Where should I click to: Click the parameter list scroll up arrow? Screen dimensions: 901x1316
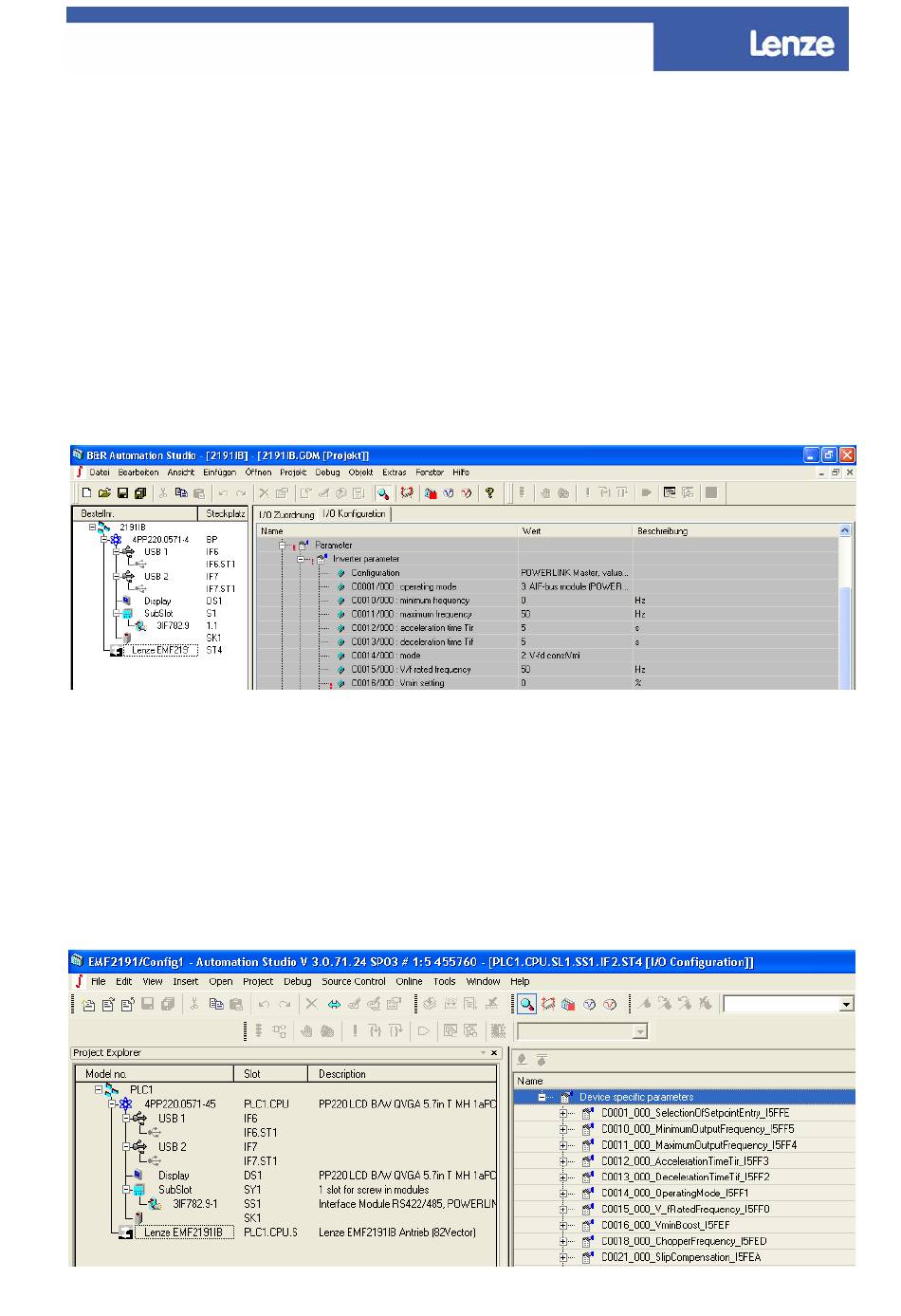[x=845, y=531]
